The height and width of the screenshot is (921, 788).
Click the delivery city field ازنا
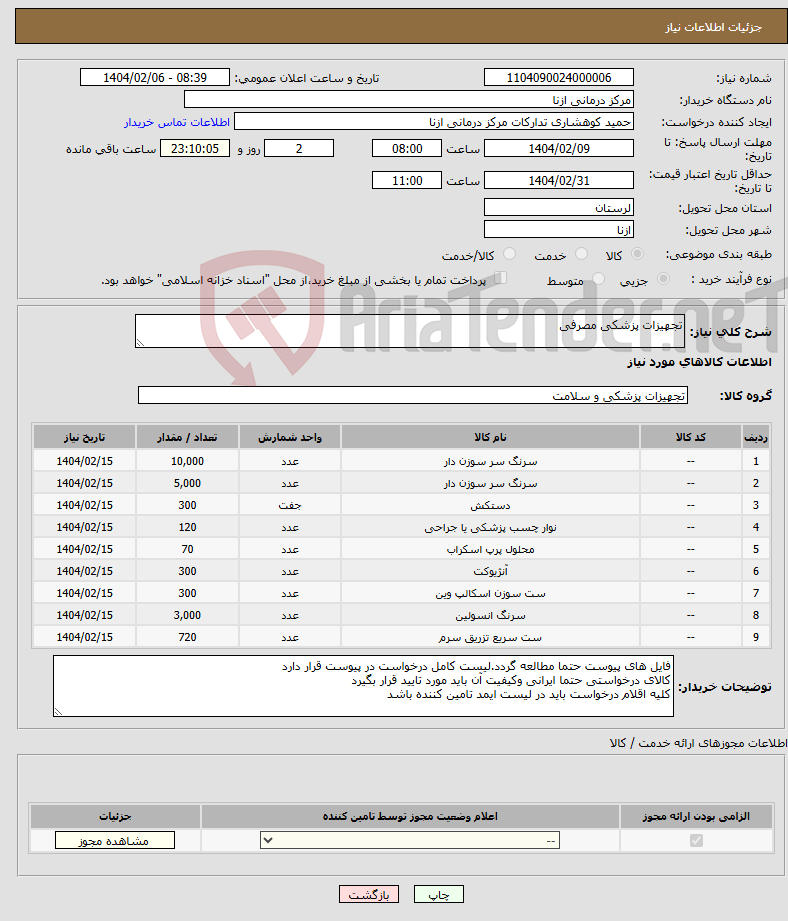pos(558,230)
